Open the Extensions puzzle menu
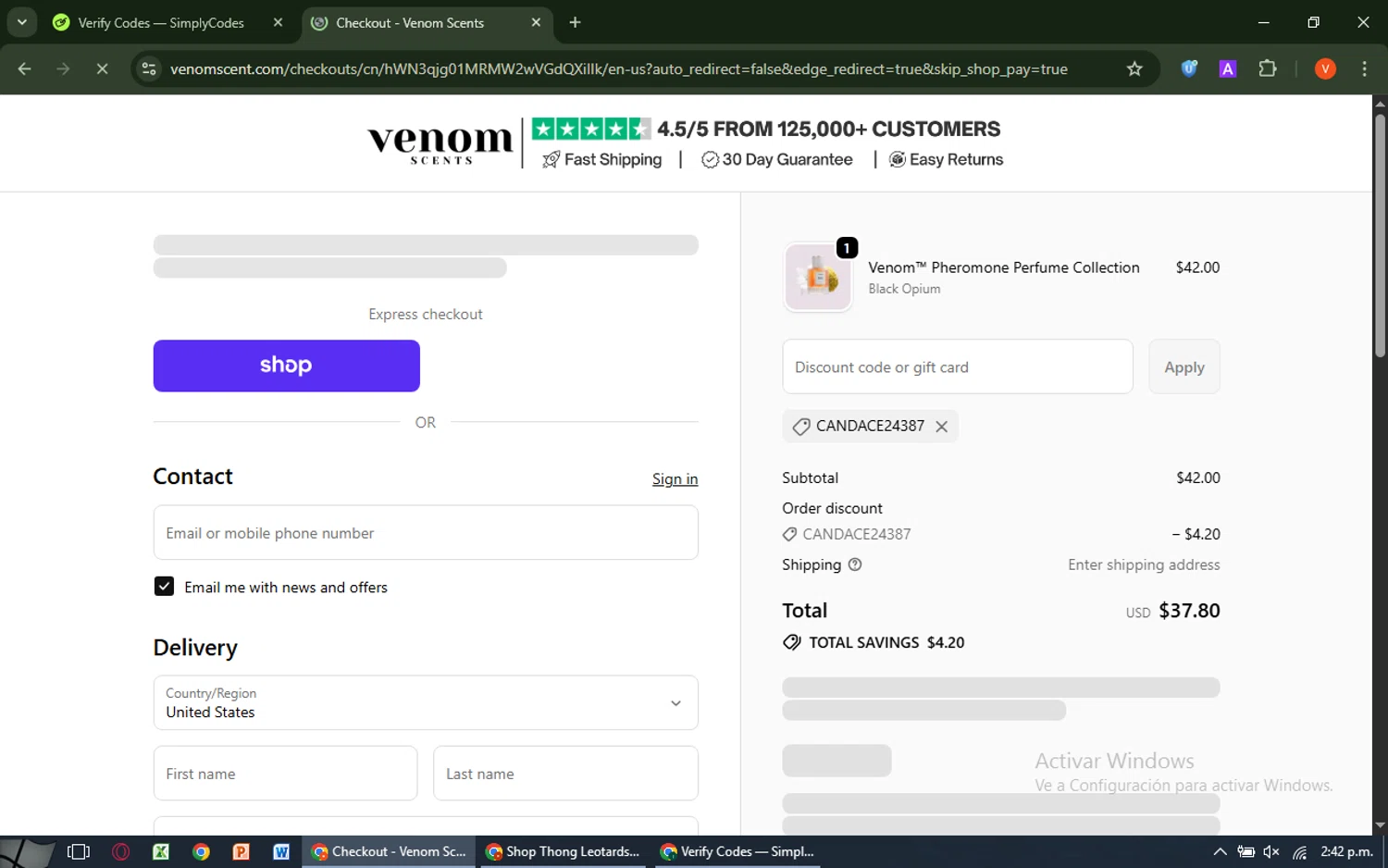Image resolution: width=1388 pixels, height=868 pixels. (1268, 68)
